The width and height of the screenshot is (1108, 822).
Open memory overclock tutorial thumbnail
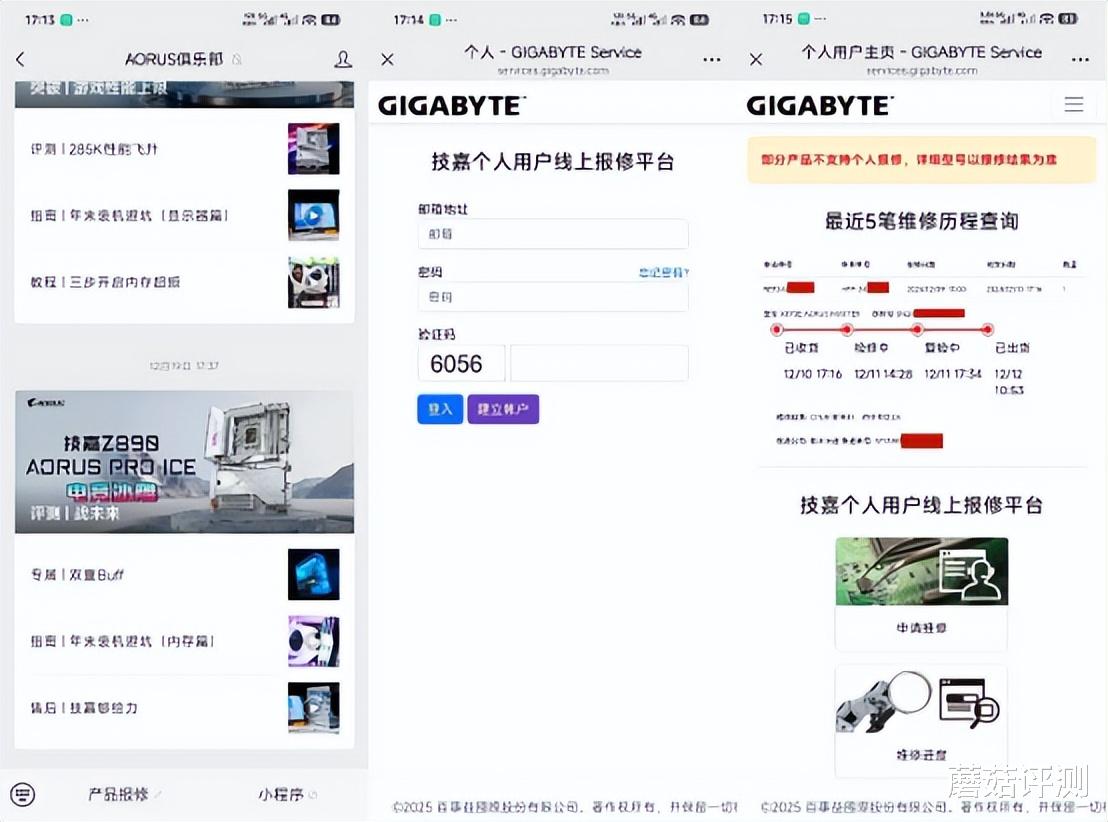coord(314,282)
